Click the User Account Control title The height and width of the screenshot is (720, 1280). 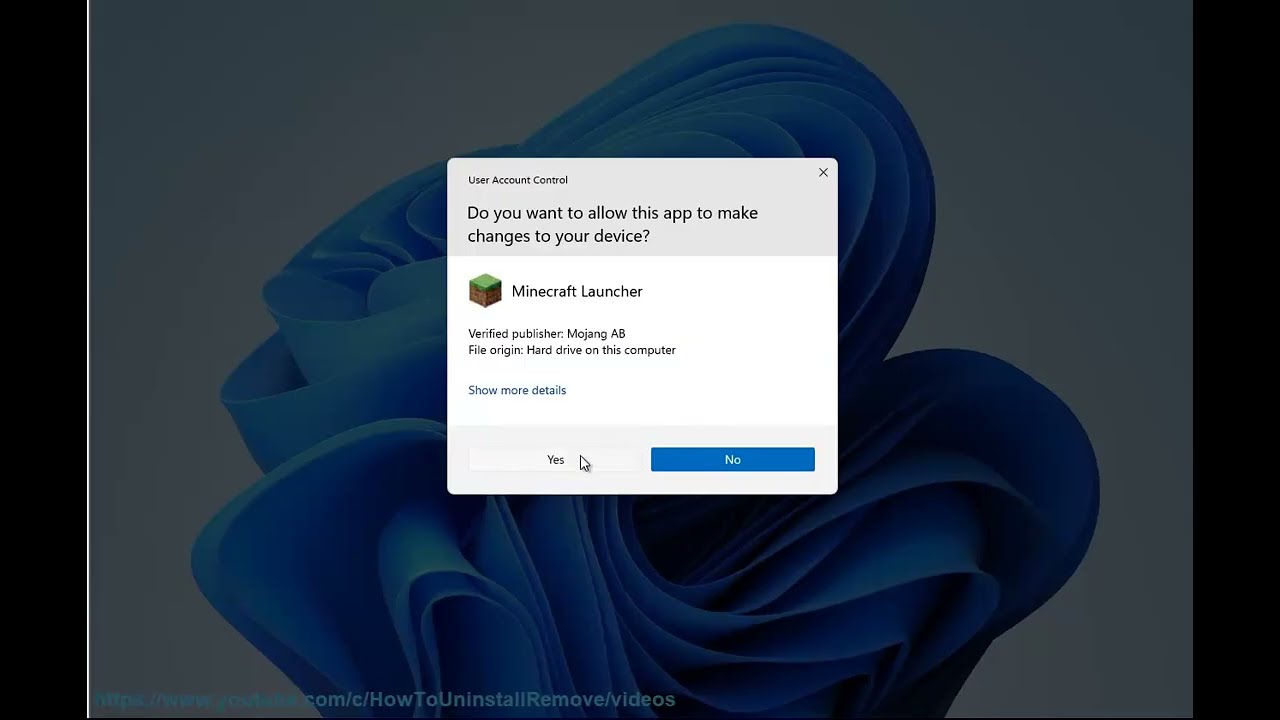click(x=518, y=180)
